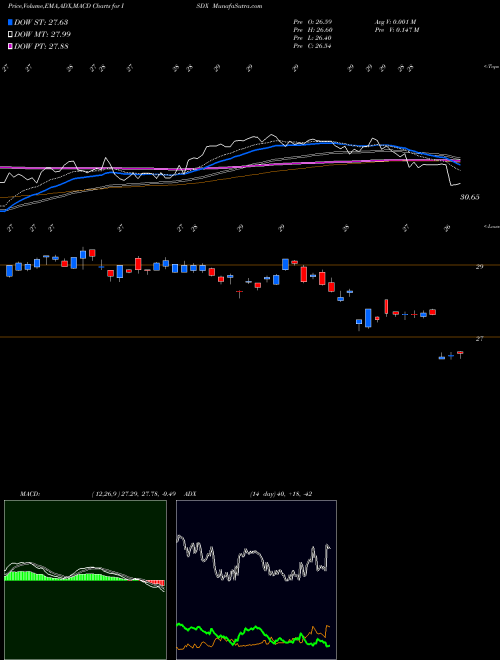This screenshot has height=660, width=500.
Task: Click the '<Lows' marker label
Action: coord(491,226)
